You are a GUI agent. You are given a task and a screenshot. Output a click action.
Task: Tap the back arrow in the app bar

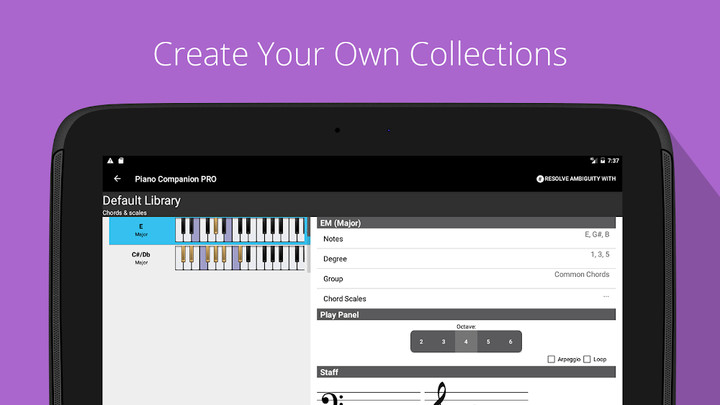click(x=118, y=179)
